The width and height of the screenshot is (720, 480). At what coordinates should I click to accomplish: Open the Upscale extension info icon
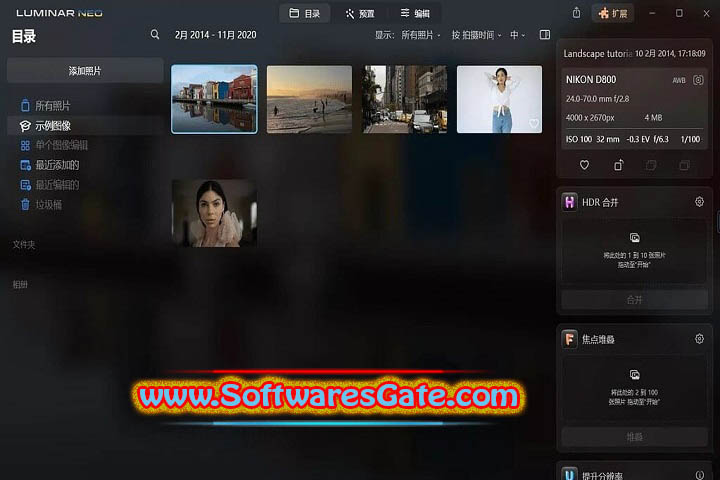pos(699,475)
